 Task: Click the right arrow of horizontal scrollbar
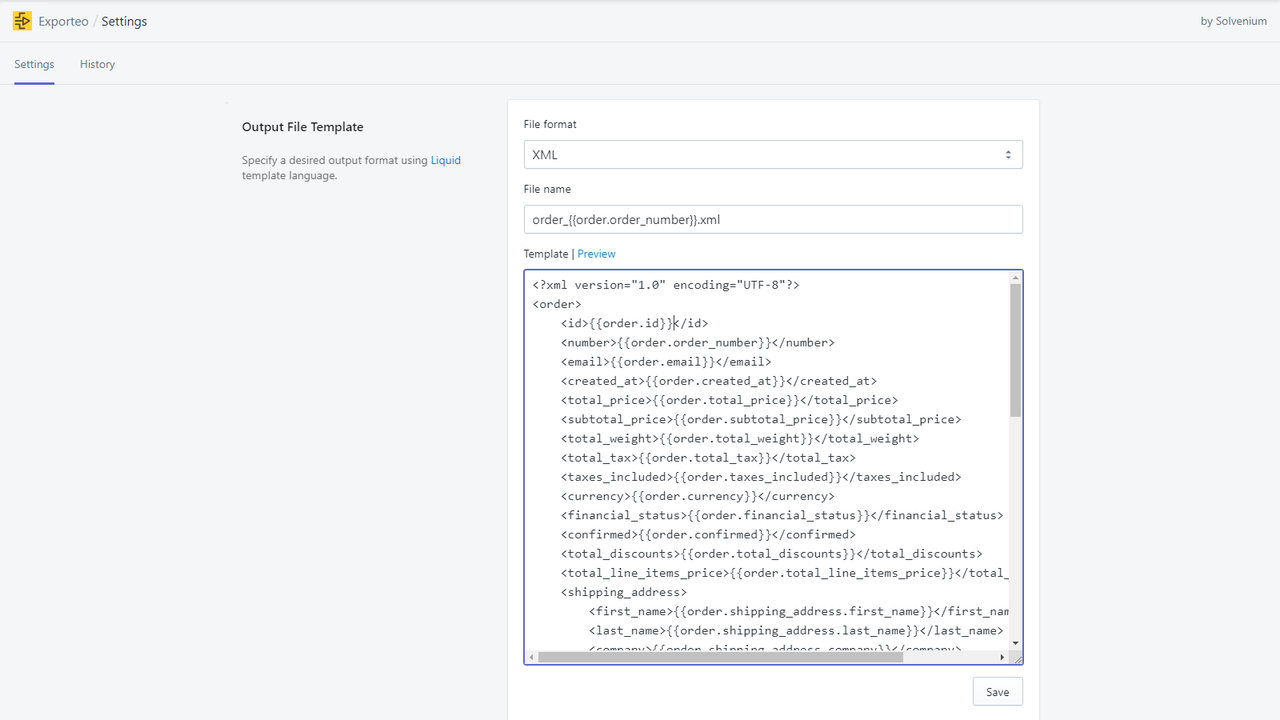(x=1003, y=657)
